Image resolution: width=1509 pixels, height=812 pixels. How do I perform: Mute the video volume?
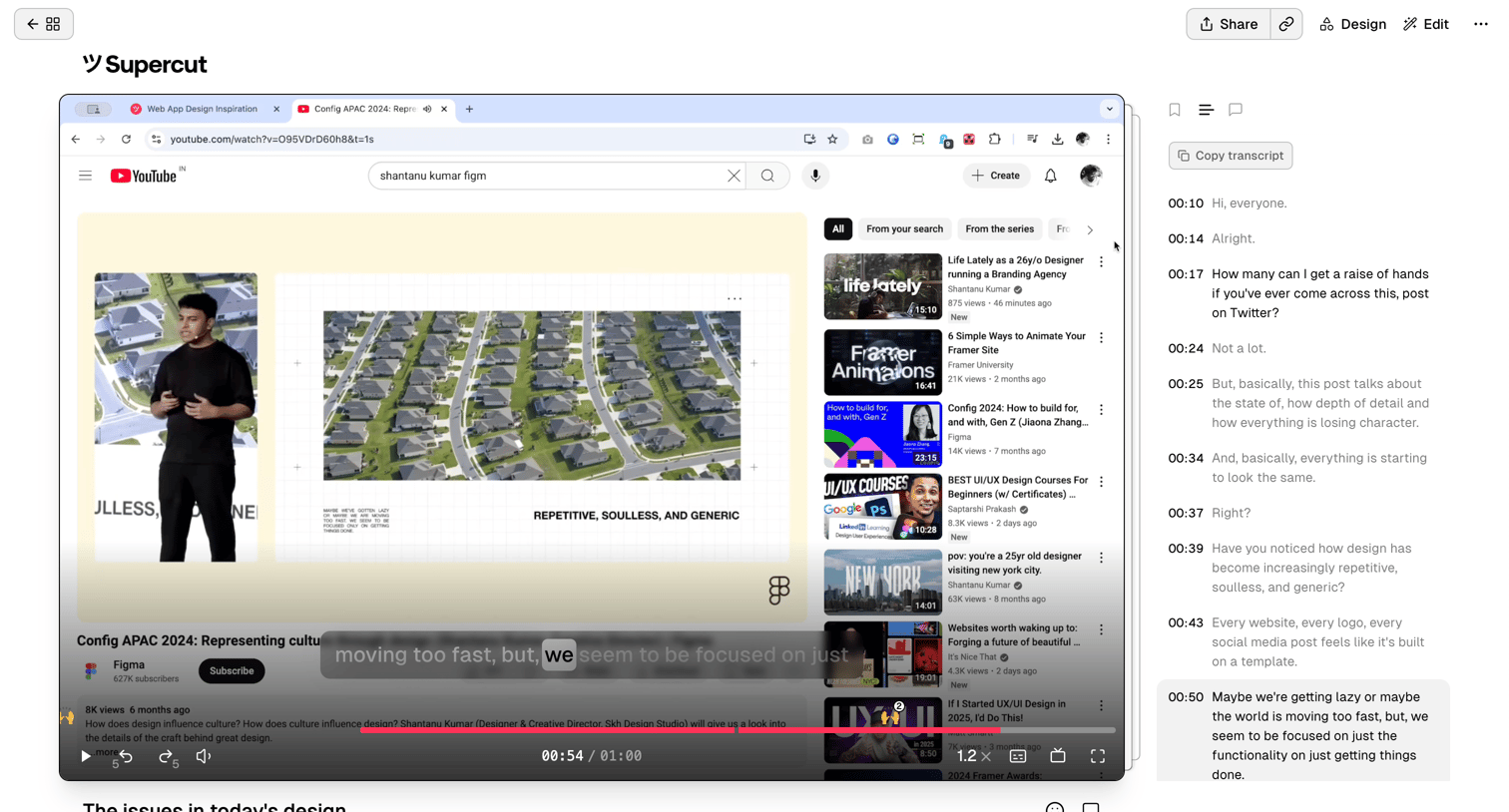[x=204, y=756]
